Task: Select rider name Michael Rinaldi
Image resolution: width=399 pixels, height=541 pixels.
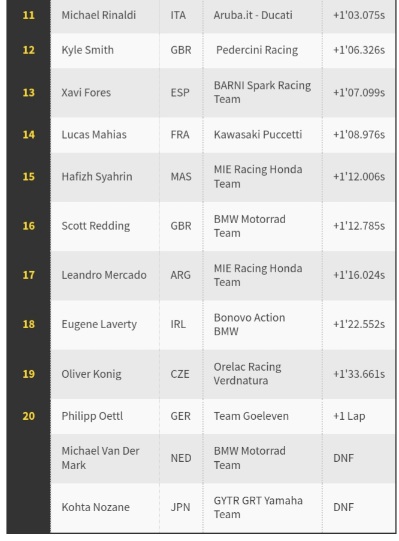Action: pos(99,15)
